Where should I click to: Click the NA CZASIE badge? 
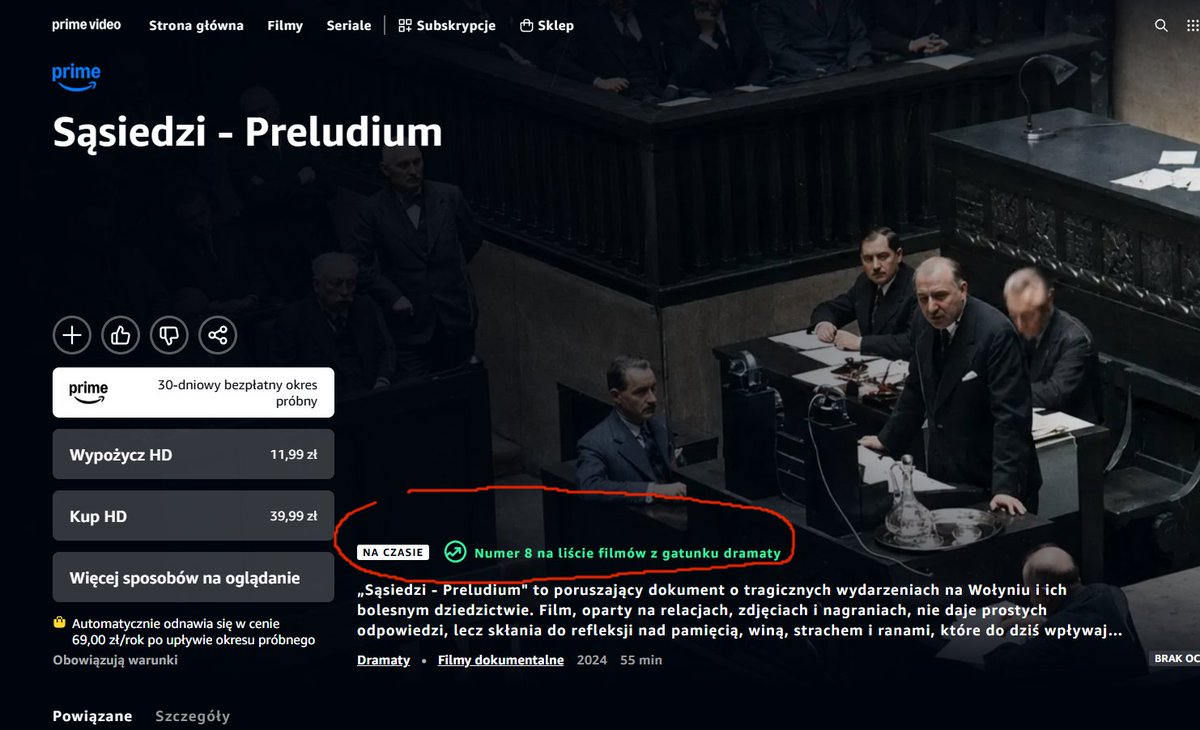(394, 552)
